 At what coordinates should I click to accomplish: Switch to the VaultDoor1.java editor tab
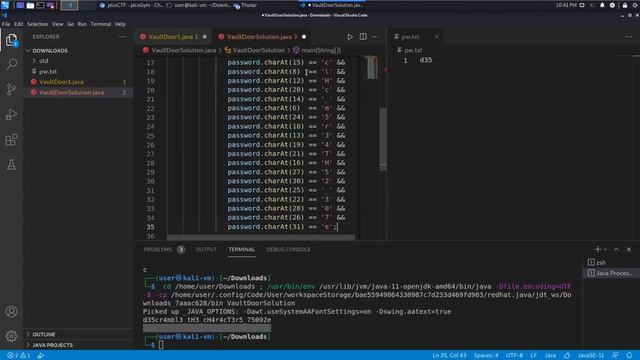(173, 37)
